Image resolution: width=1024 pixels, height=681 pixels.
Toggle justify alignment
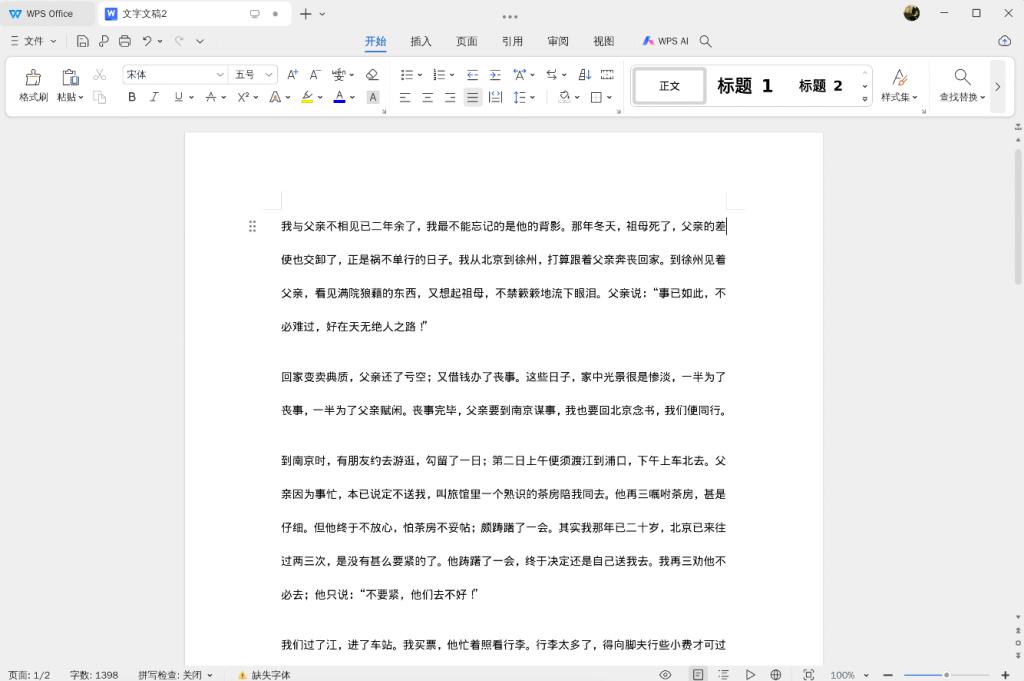[x=472, y=97]
